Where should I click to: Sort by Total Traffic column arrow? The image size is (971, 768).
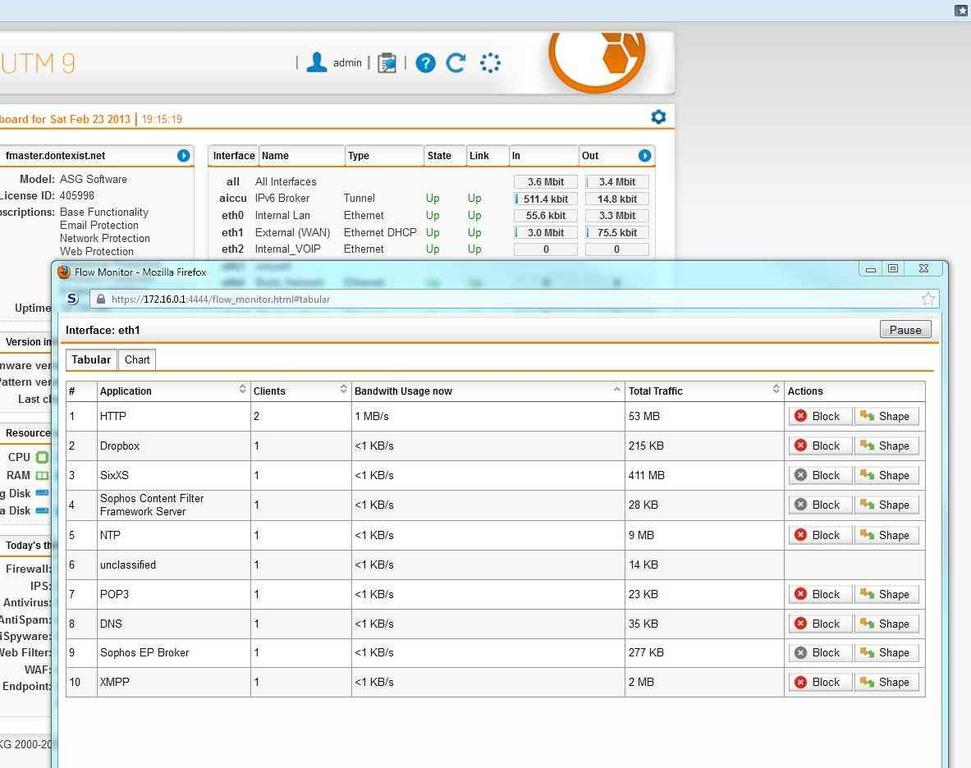[x=776, y=389]
